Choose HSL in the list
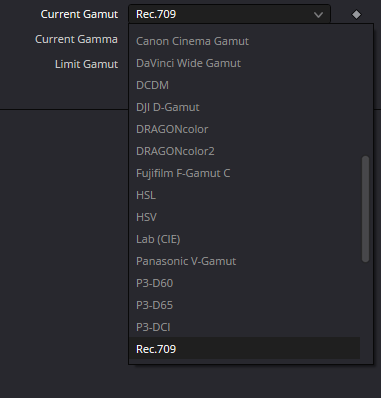 (x=244, y=195)
